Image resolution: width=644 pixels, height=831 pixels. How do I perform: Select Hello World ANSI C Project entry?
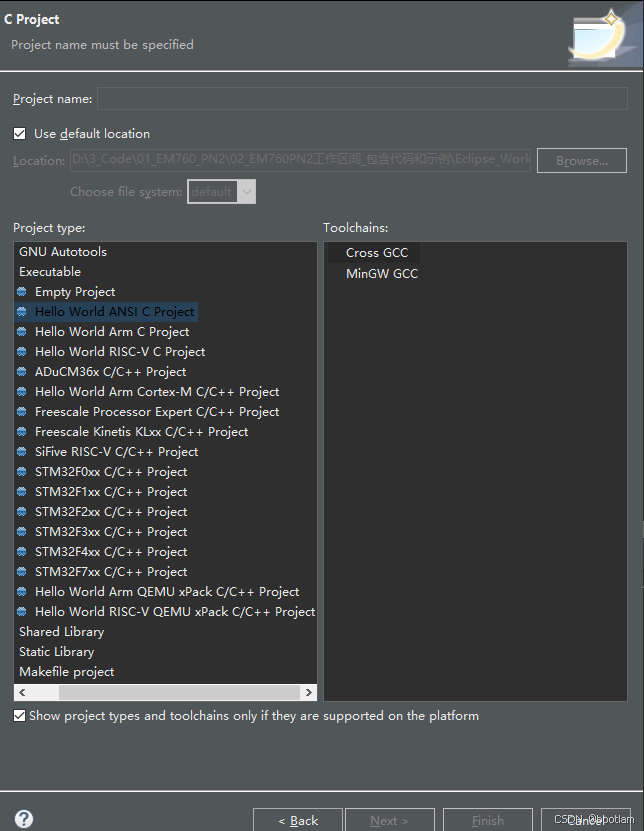point(114,312)
